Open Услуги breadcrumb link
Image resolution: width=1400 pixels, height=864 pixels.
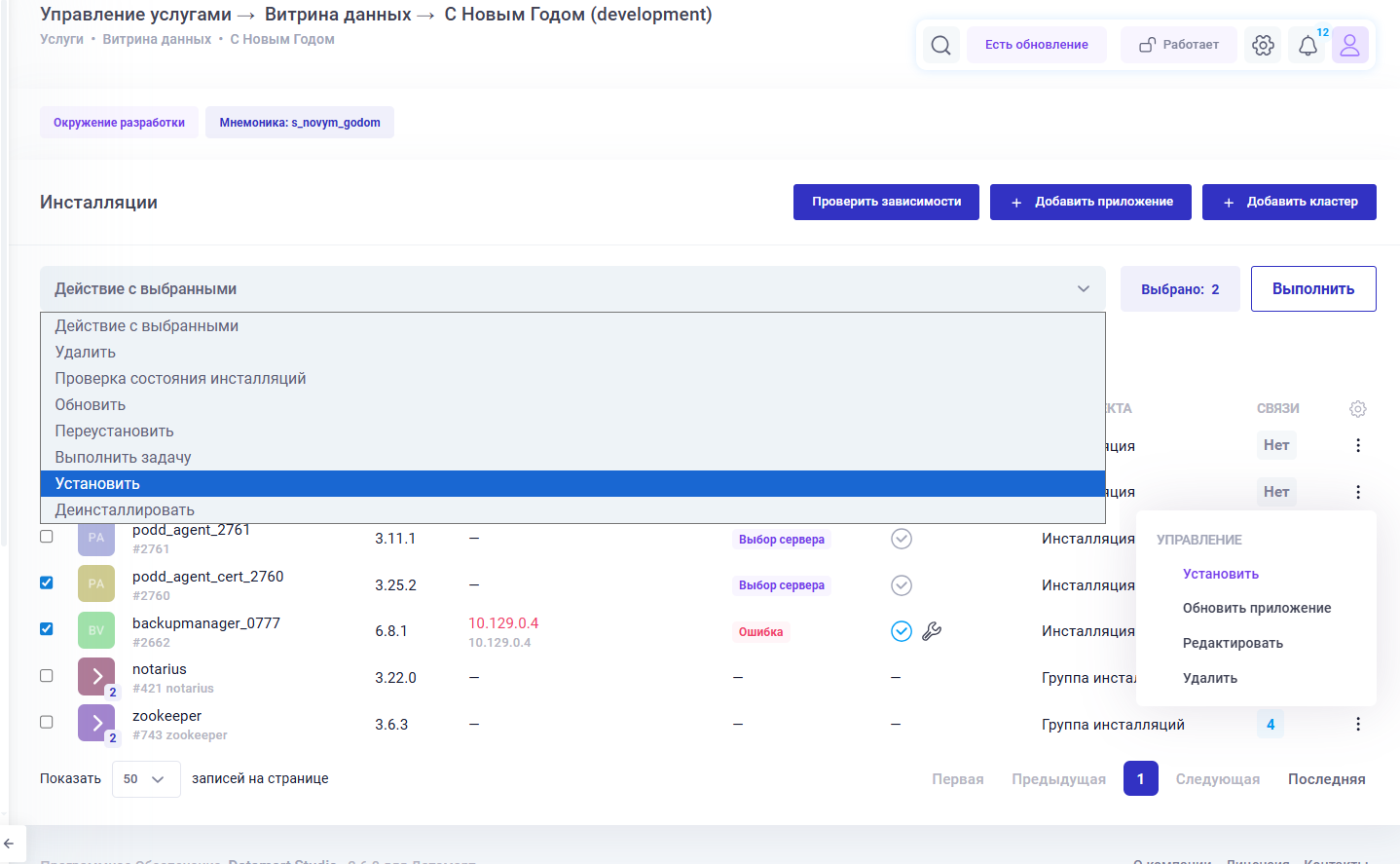[x=61, y=40]
